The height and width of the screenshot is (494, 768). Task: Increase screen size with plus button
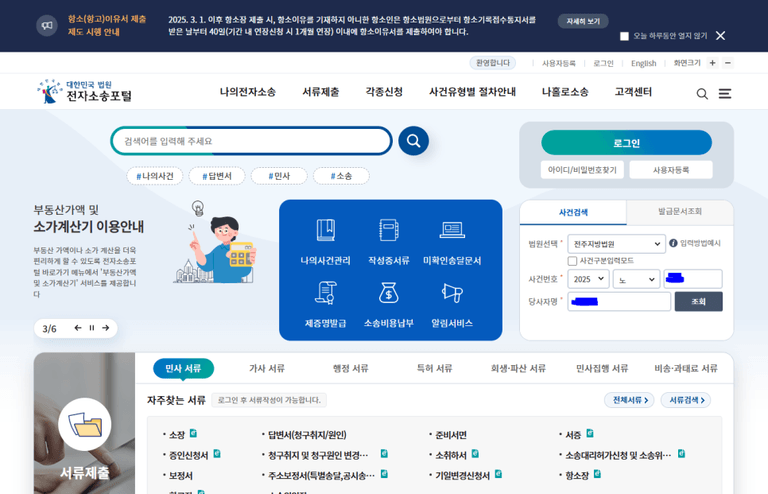712,63
